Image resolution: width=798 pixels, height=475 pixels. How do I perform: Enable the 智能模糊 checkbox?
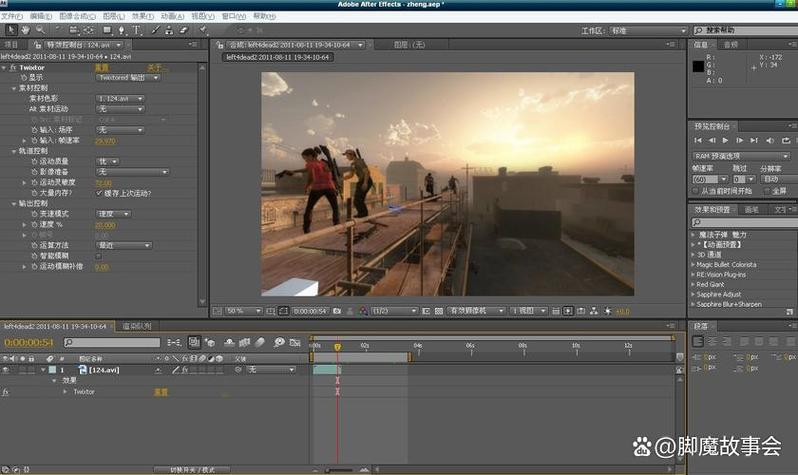99,256
